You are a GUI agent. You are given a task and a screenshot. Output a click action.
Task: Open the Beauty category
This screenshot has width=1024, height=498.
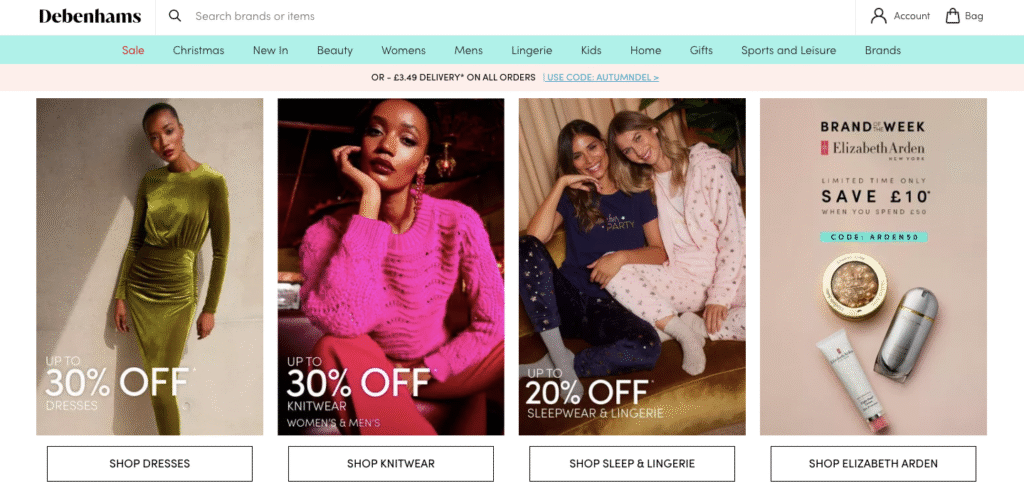pyautogui.click(x=335, y=50)
